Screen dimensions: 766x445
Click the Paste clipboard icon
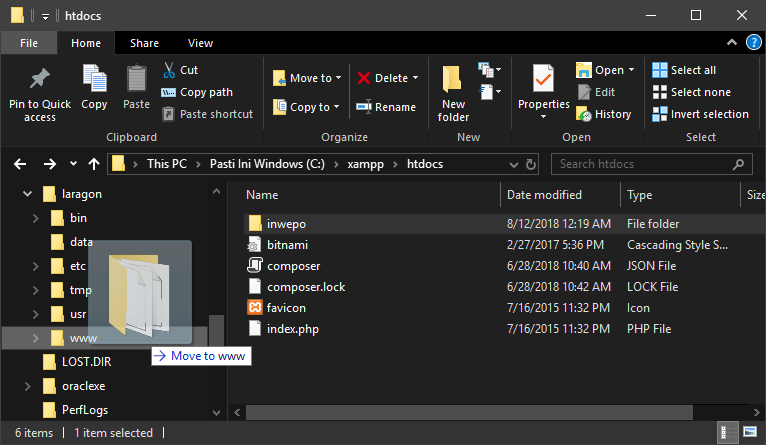[x=137, y=80]
